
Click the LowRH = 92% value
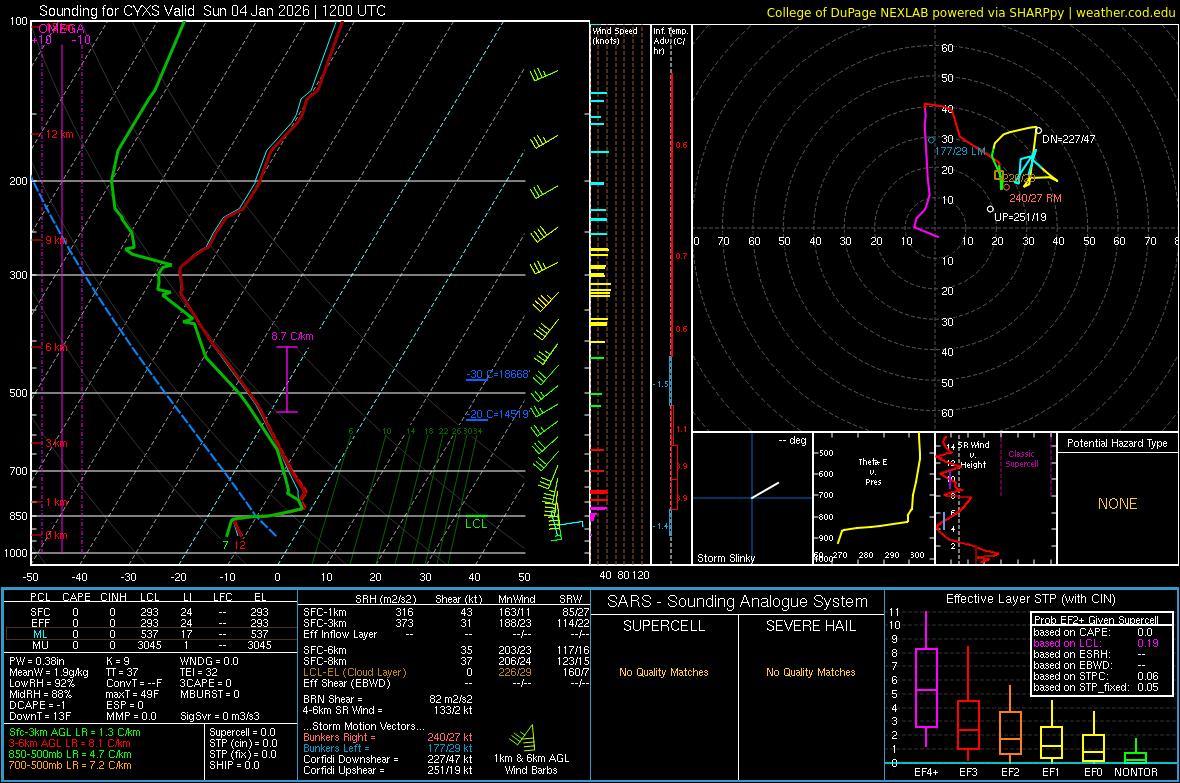pos(41,683)
